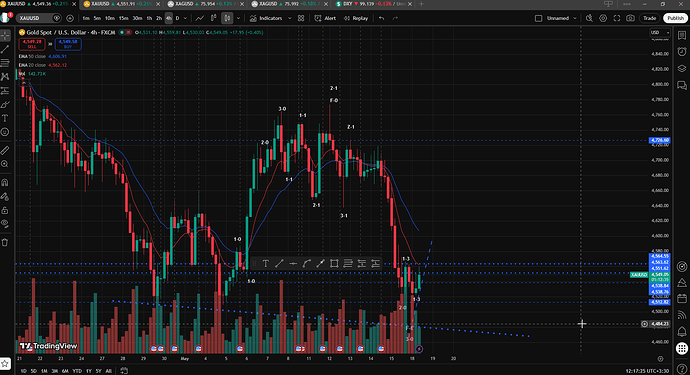Toggle hide all drawings eye
The width and height of the screenshot is (690, 375).
(5, 224)
